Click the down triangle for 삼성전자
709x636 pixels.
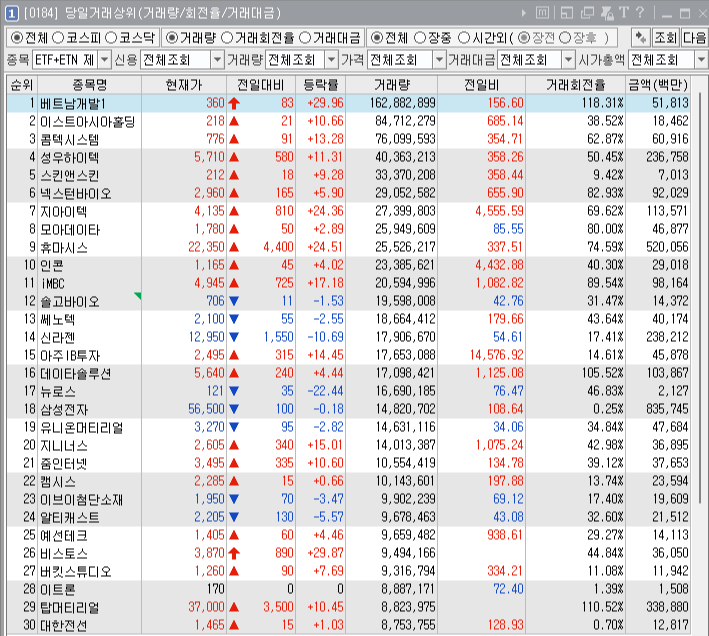[234, 409]
